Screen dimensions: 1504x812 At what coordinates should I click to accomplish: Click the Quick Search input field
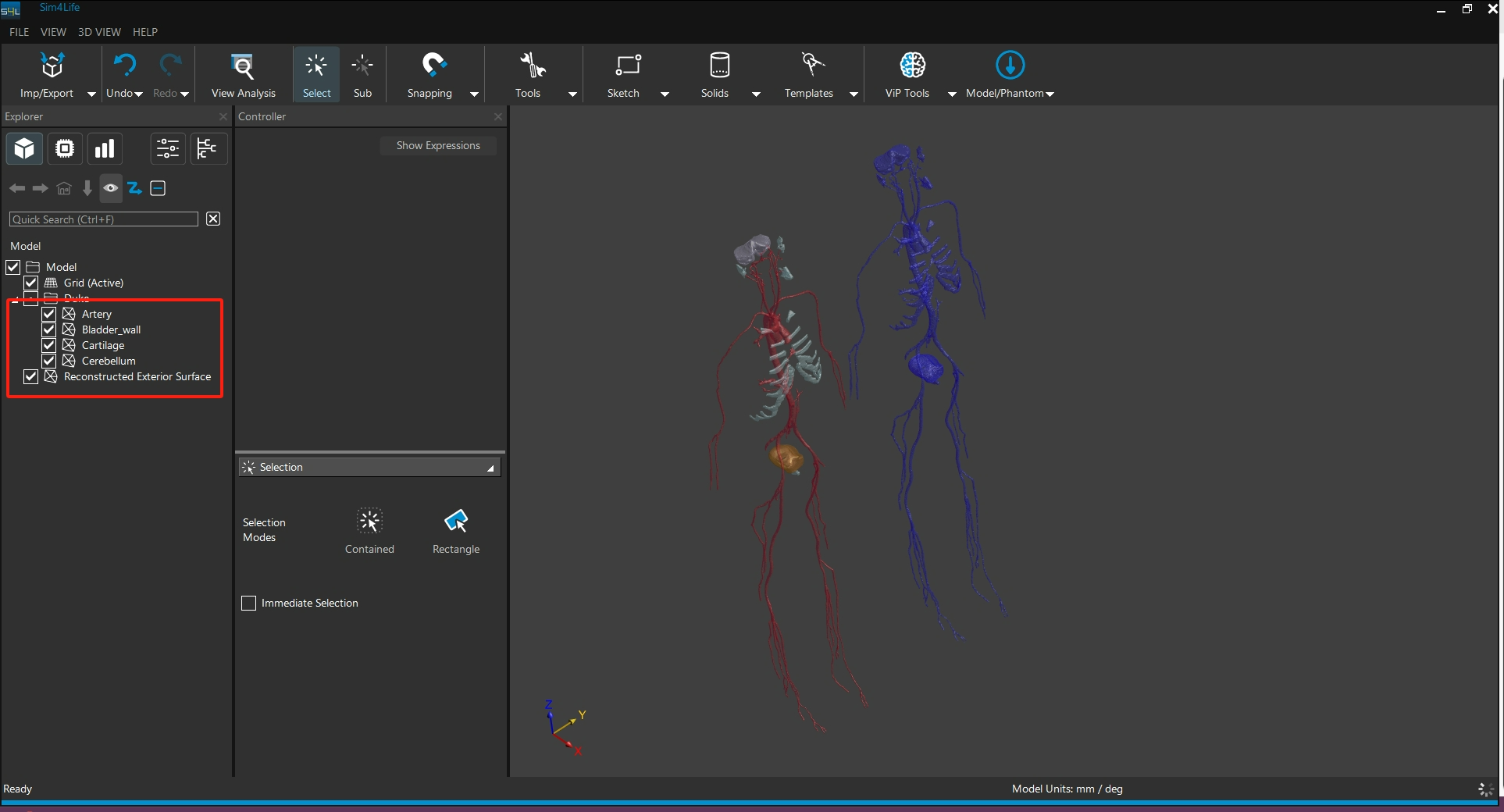(104, 219)
